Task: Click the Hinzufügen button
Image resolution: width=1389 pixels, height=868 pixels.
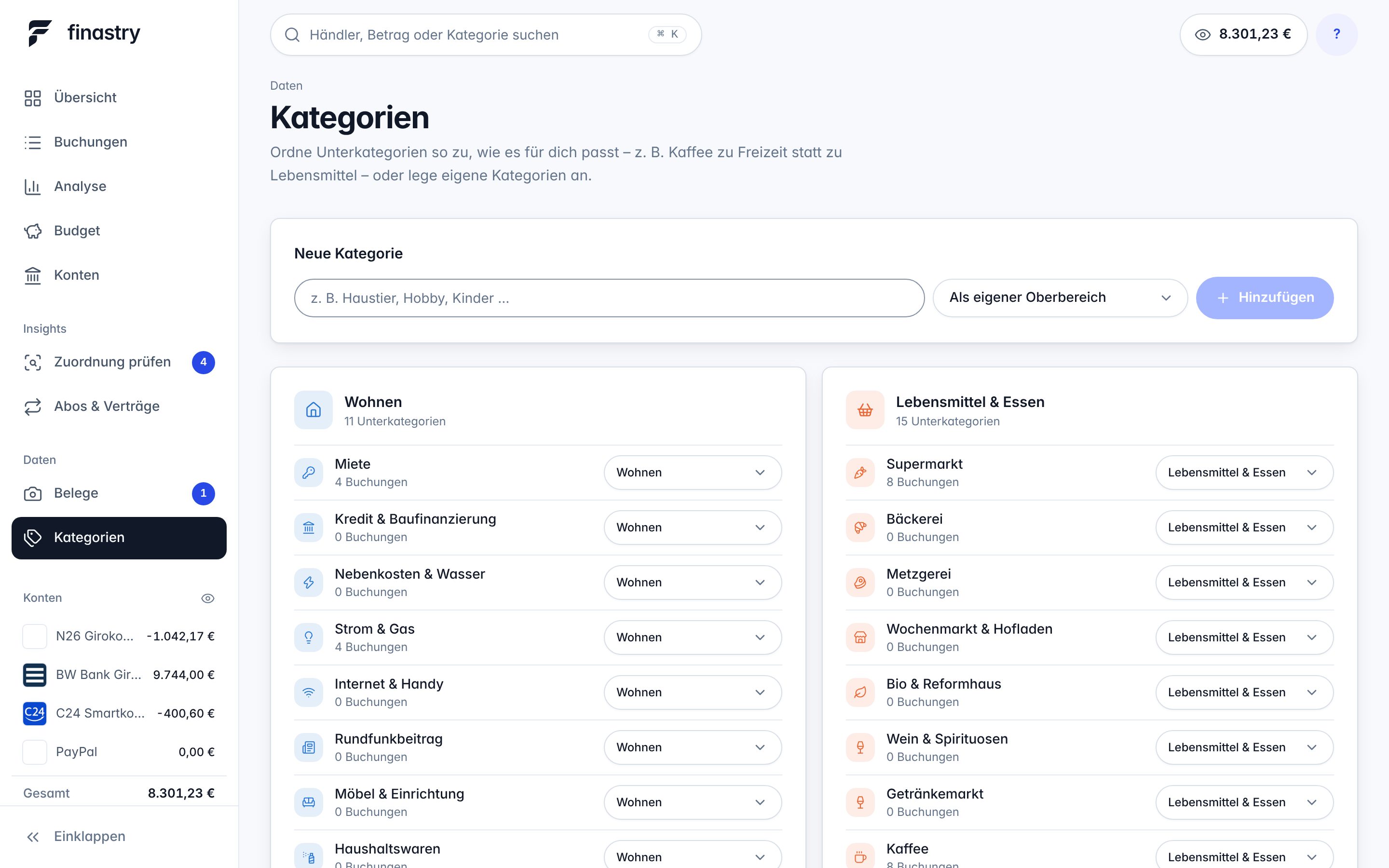Action: coord(1265,298)
